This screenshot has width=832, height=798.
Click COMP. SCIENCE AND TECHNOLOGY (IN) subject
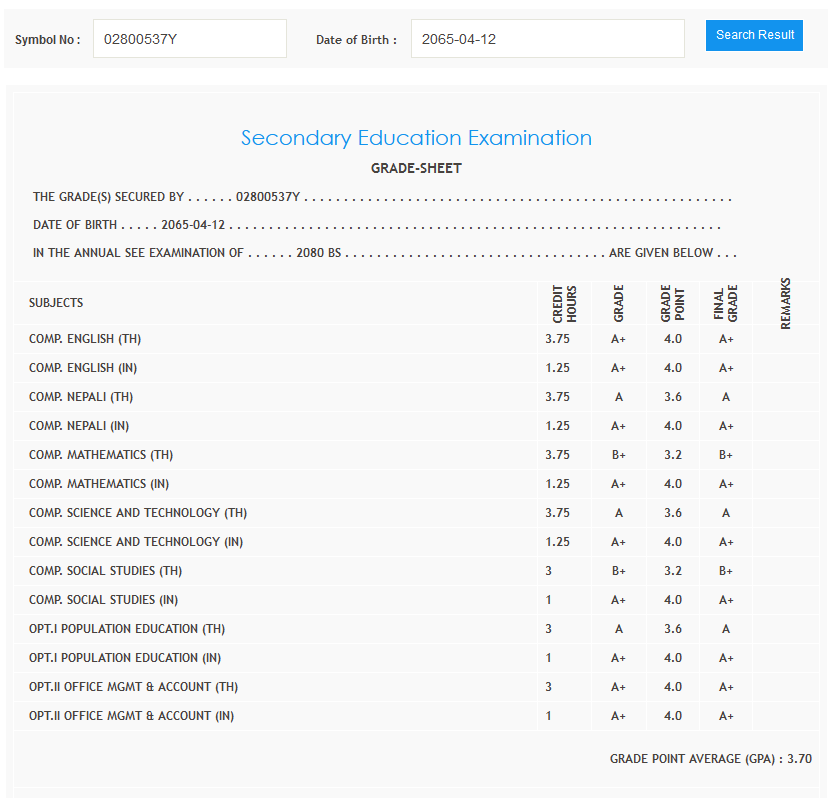coord(136,542)
